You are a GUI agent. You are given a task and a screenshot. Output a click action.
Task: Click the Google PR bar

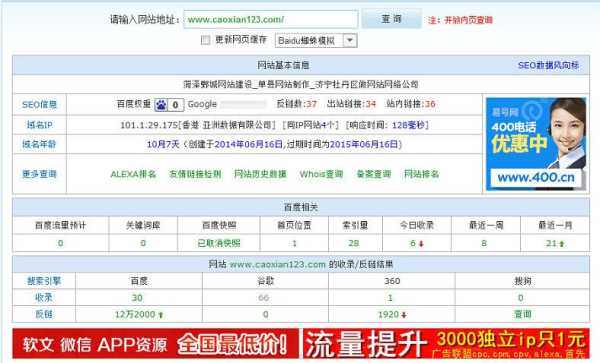(243, 104)
